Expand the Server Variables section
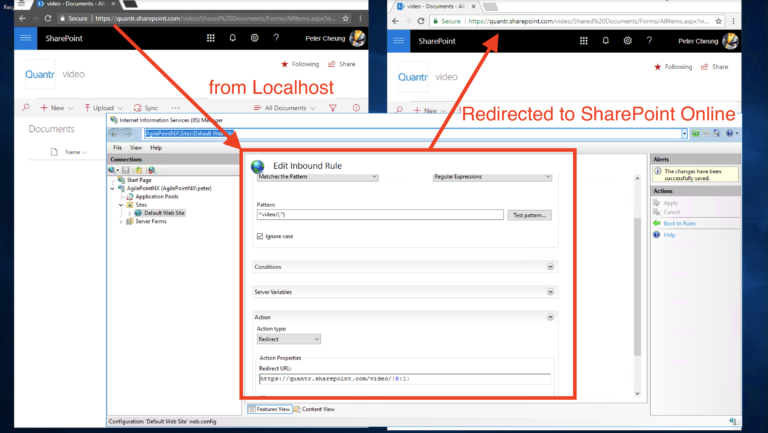 tap(550, 291)
